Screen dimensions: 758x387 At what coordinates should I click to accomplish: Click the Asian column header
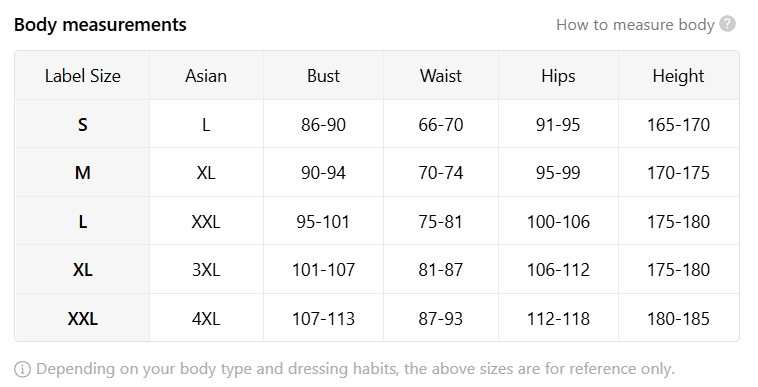tap(206, 76)
